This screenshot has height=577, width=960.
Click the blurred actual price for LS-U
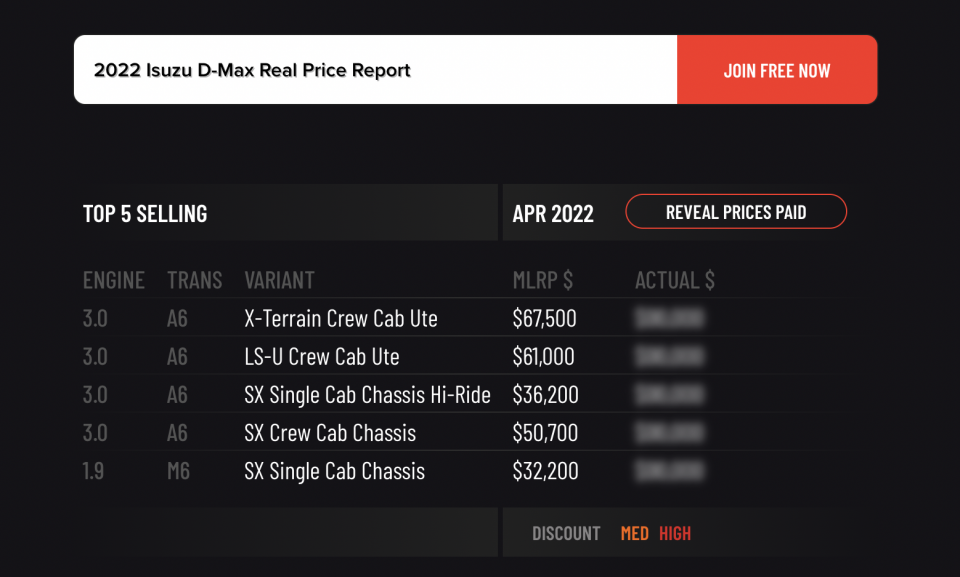(x=670, y=356)
